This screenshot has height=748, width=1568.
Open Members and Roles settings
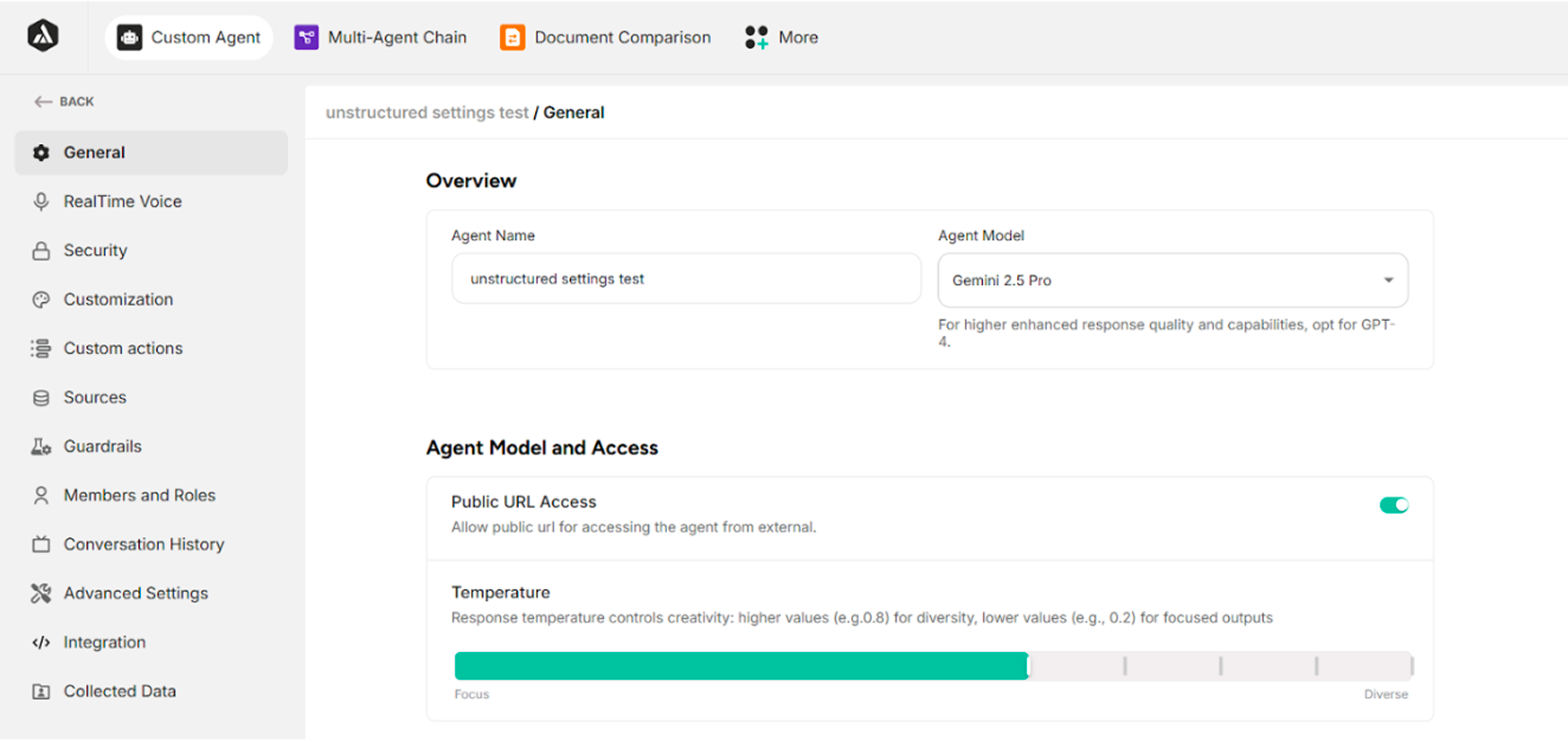pyautogui.click(x=139, y=496)
